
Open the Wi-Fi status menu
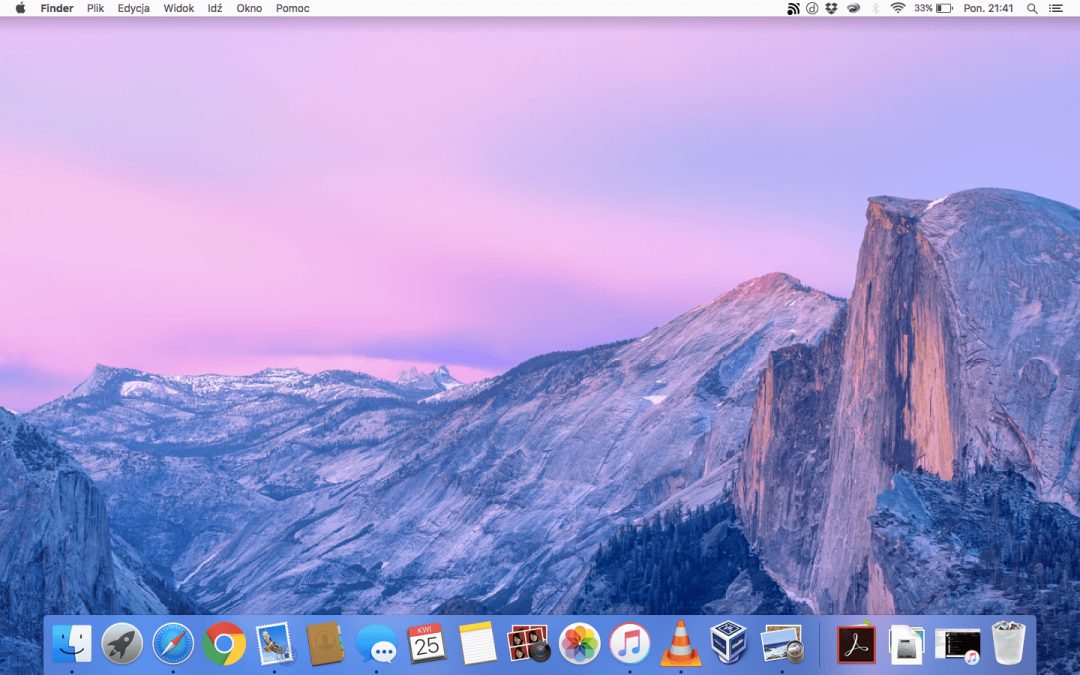coord(897,8)
